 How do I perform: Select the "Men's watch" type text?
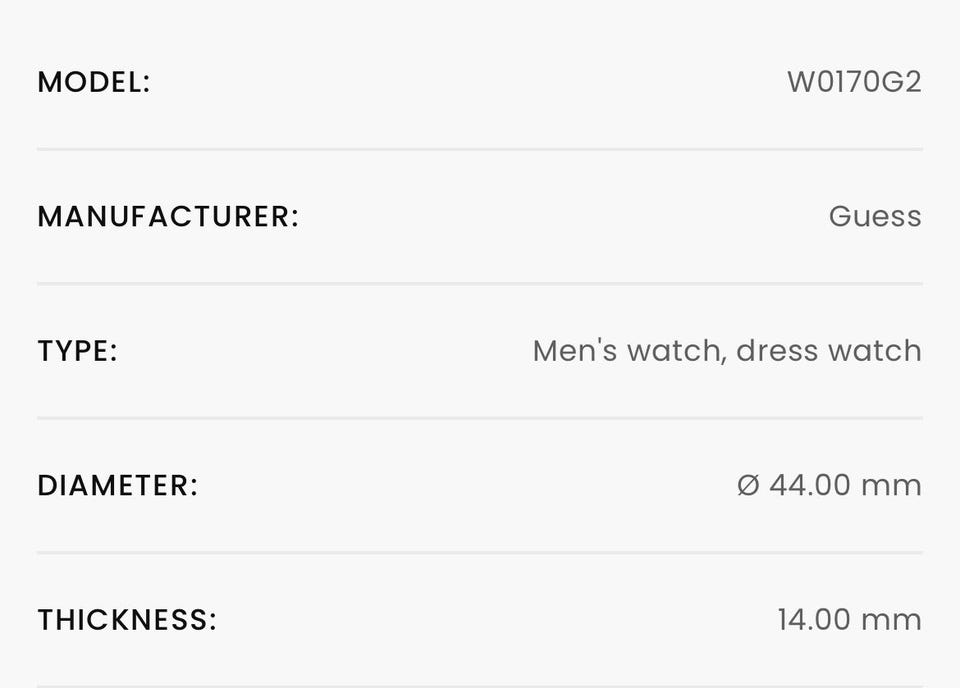pyautogui.click(x=627, y=351)
